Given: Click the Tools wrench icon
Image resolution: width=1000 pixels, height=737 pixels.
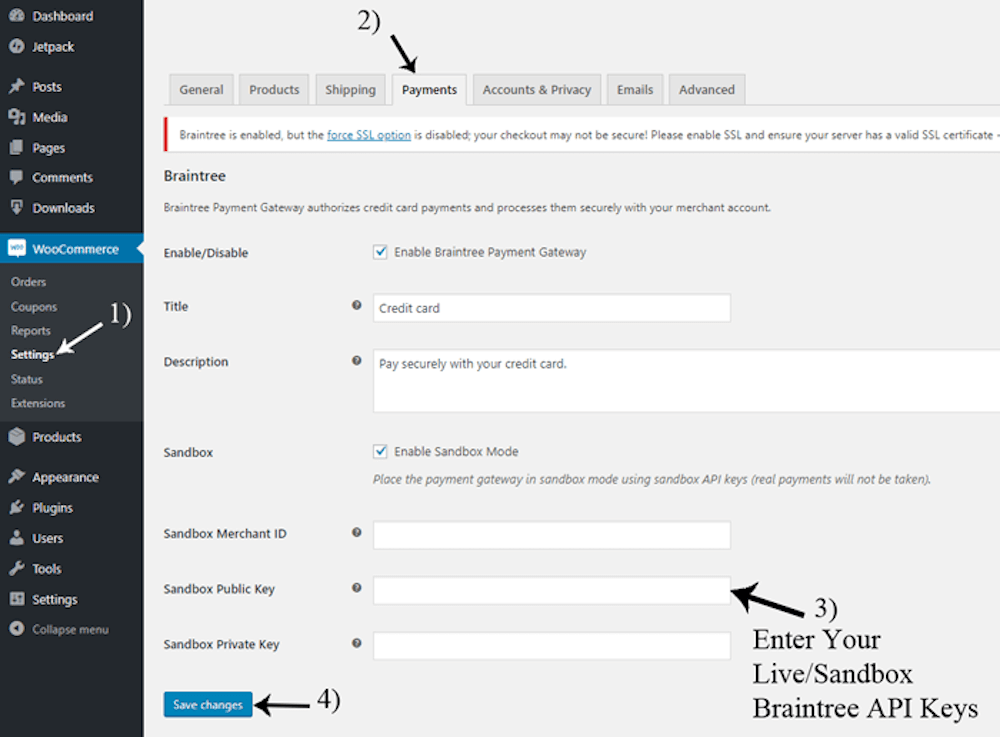Looking at the screenshot, I should [17, 568].
